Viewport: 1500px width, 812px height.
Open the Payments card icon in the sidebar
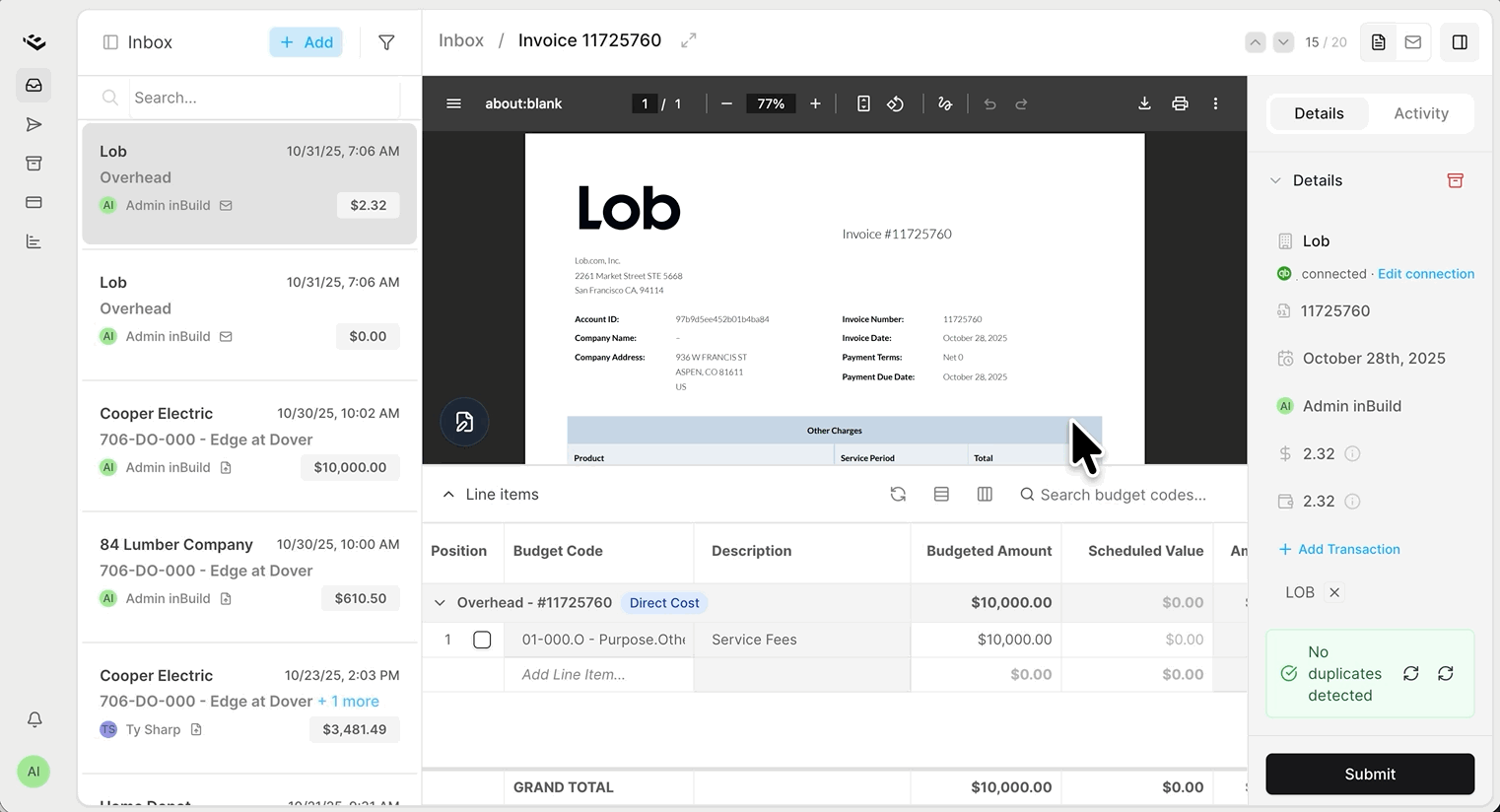34,203
